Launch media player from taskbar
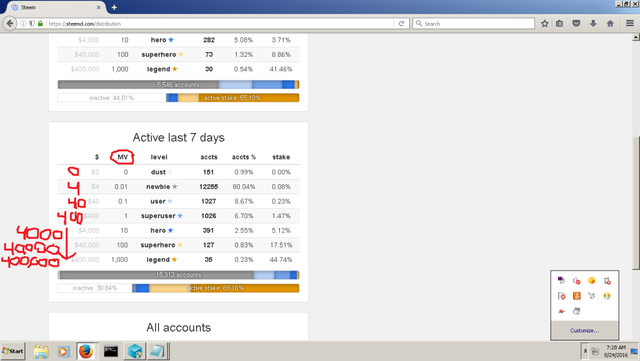The width and height of the screenshot is (640, 361). point(63,351)
